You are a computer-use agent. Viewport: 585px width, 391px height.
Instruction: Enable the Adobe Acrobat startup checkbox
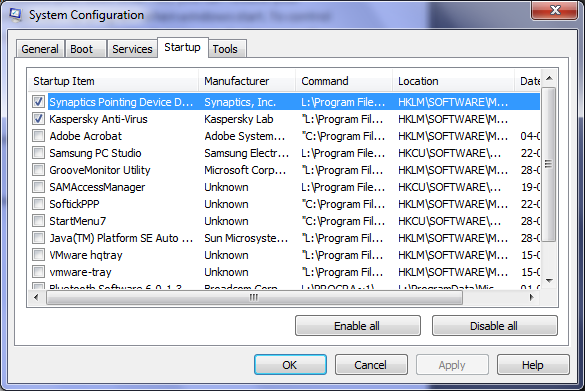(38, 136)
